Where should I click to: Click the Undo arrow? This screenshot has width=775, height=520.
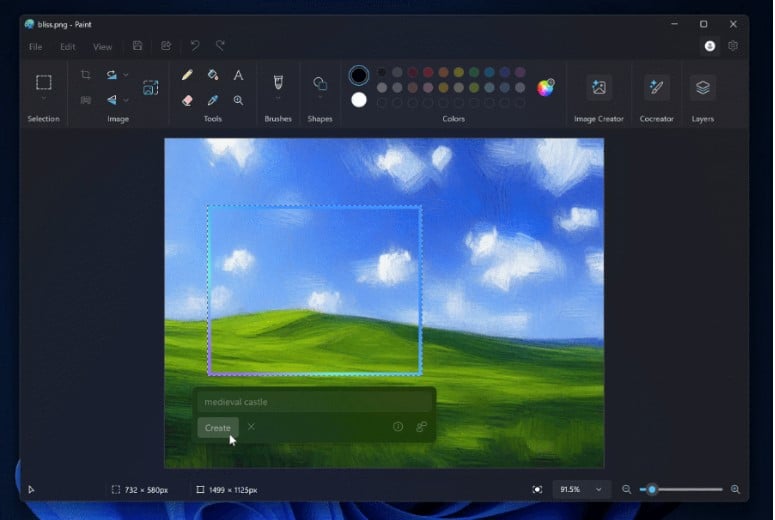click(195, 46)
